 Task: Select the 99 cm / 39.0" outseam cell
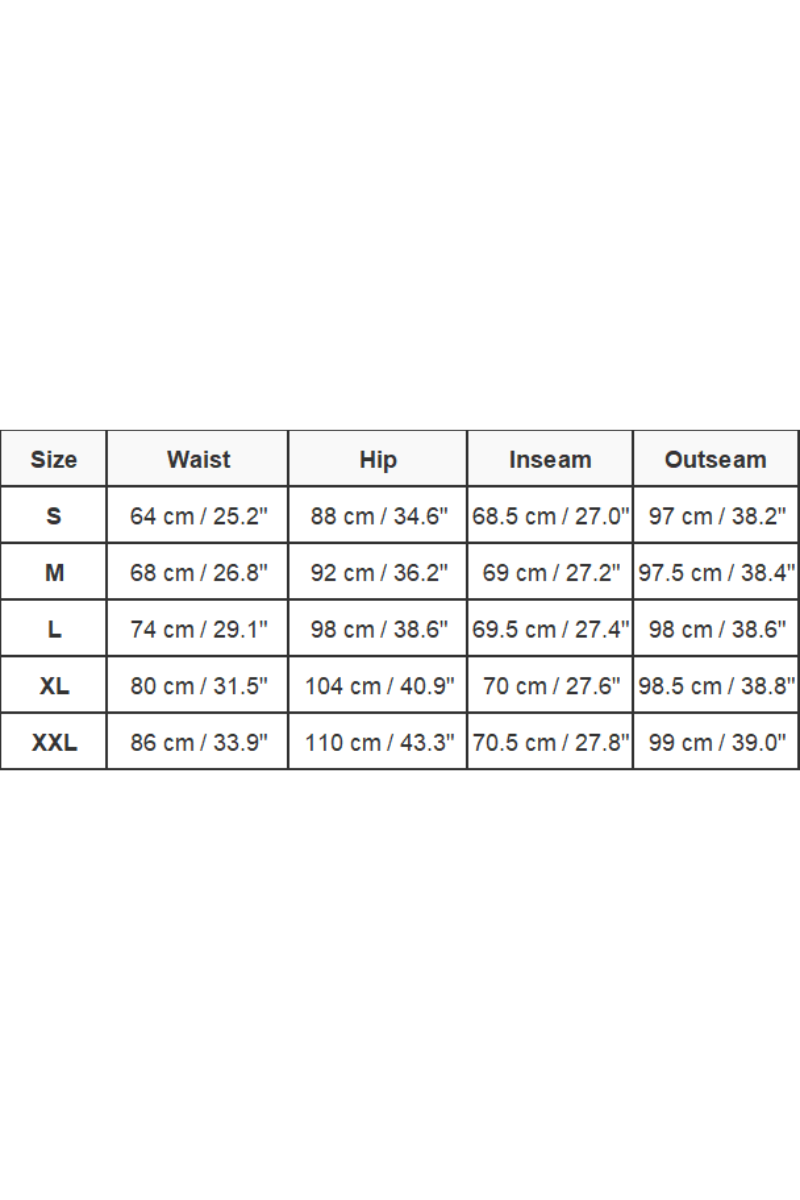pyautogui.click(x=716, y=742)
